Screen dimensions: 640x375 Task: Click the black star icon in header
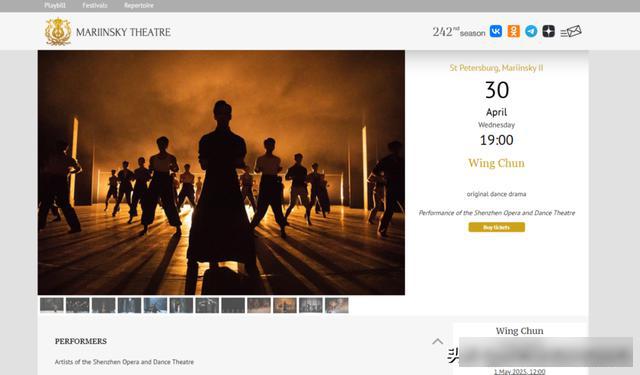(549, 31)
